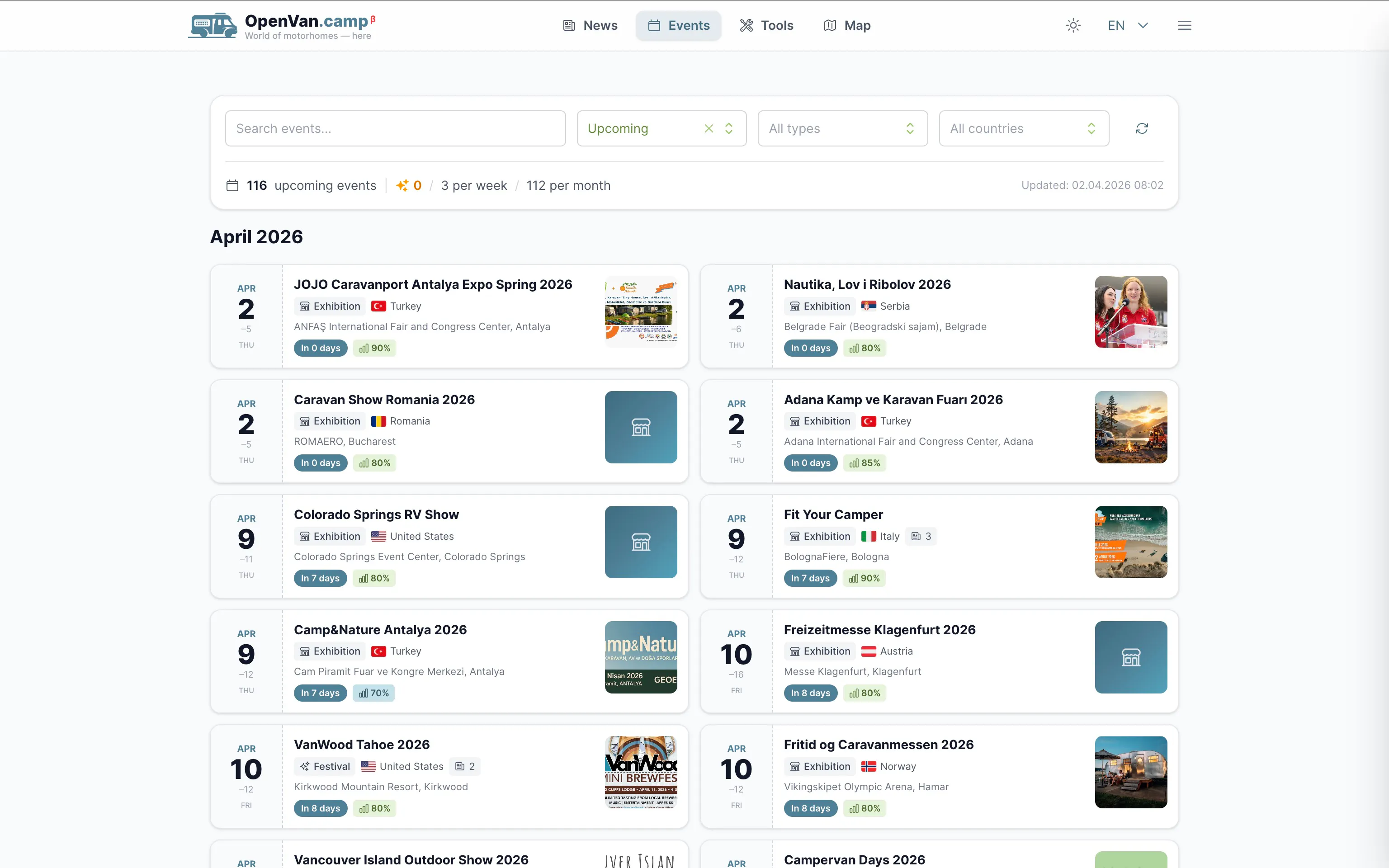This screenshot has height=868, width=1389.
Task: Click the OpenVan.camp camper van logo
Action: pos(213,25)
